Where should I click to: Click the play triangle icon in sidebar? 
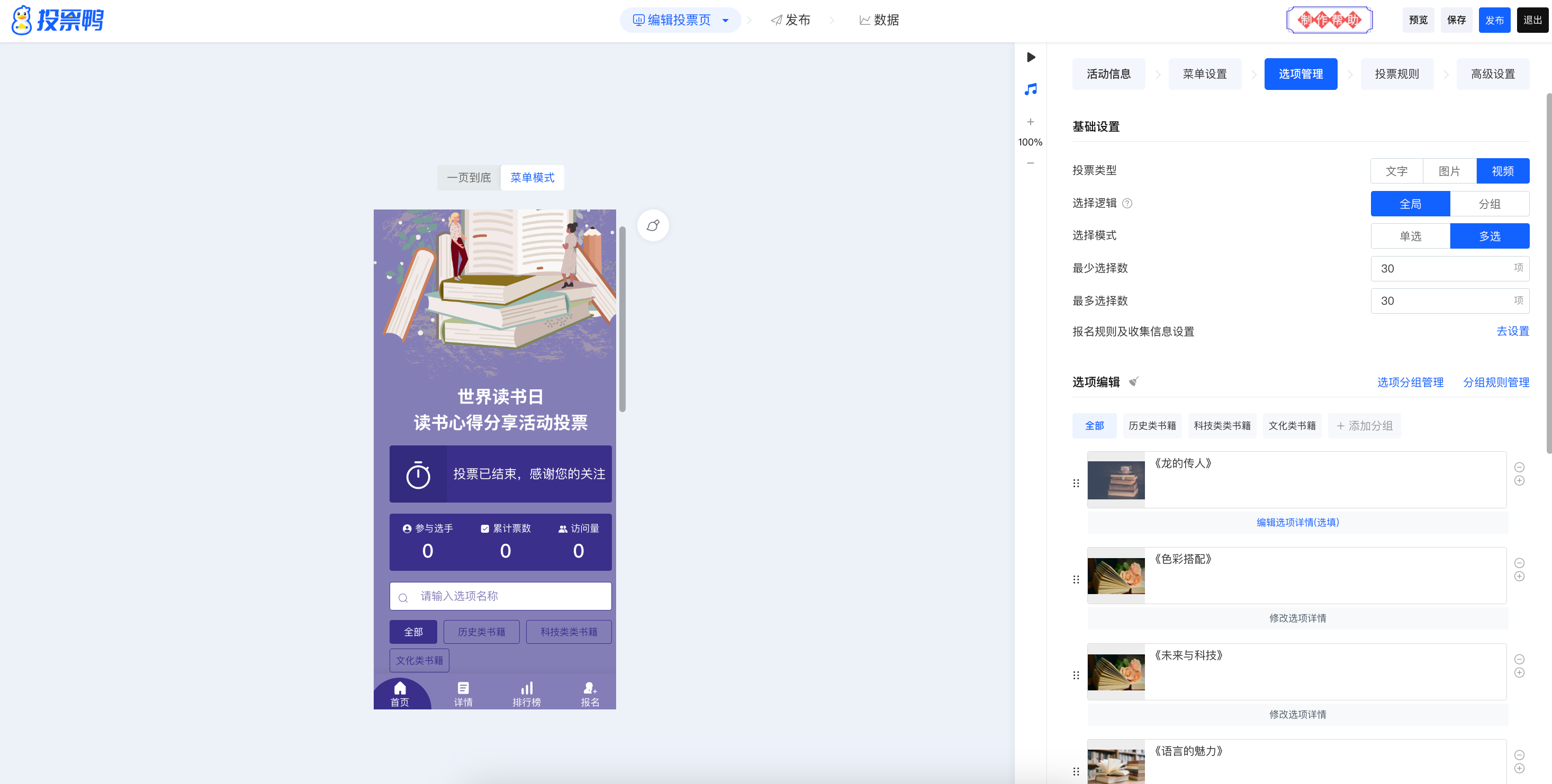pos(1031,57)
